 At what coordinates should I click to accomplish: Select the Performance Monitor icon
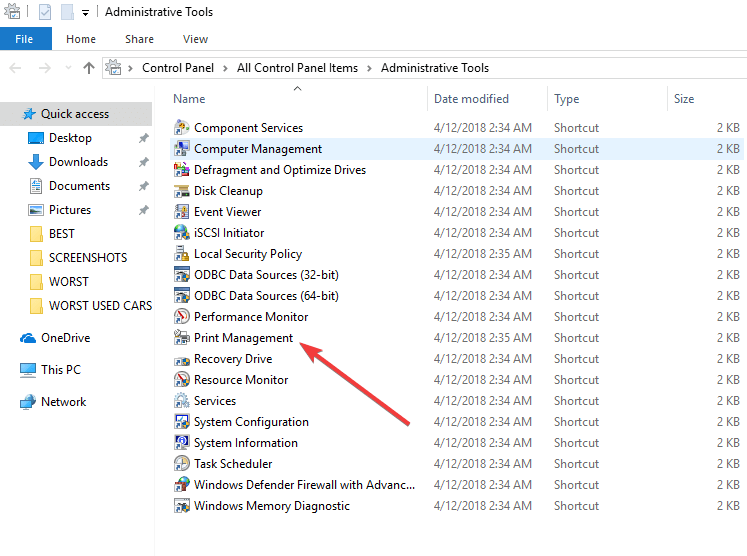coord(182,316)
